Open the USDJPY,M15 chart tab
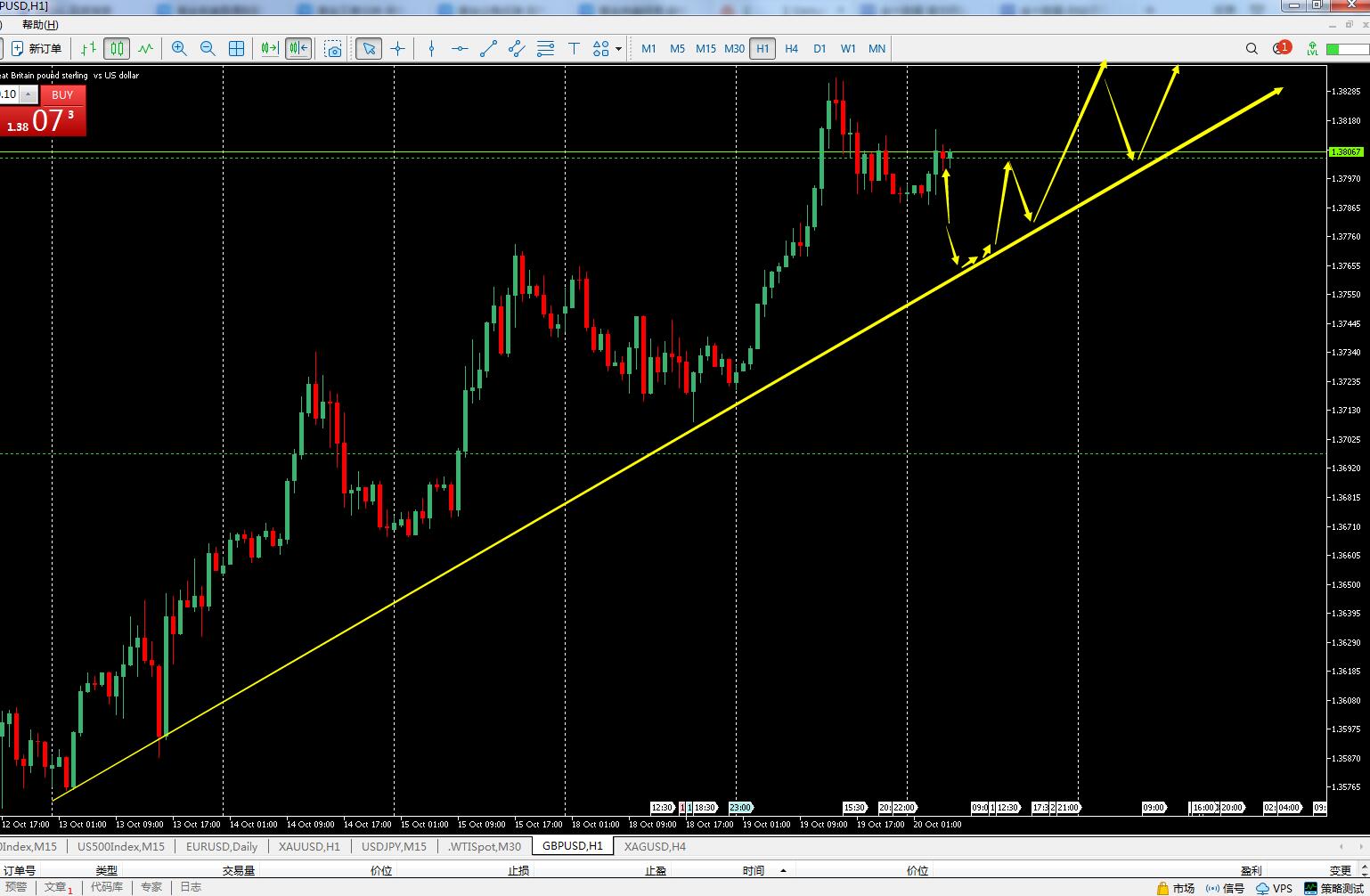Image resolution: width=1370 pixels, height=896 pixels. pos(394,846)
